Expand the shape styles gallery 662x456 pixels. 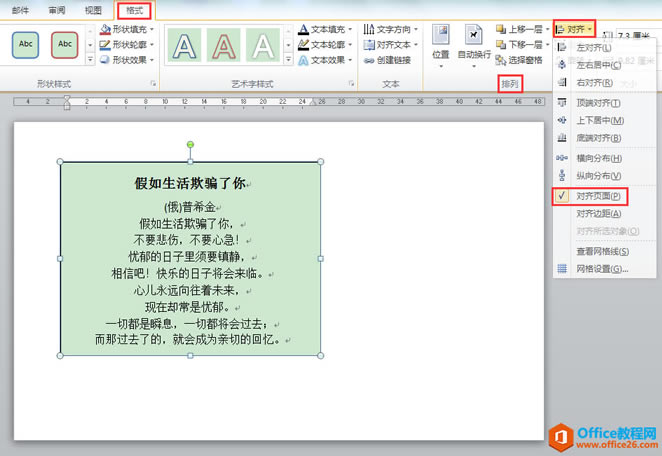click(x=90, y=60)
